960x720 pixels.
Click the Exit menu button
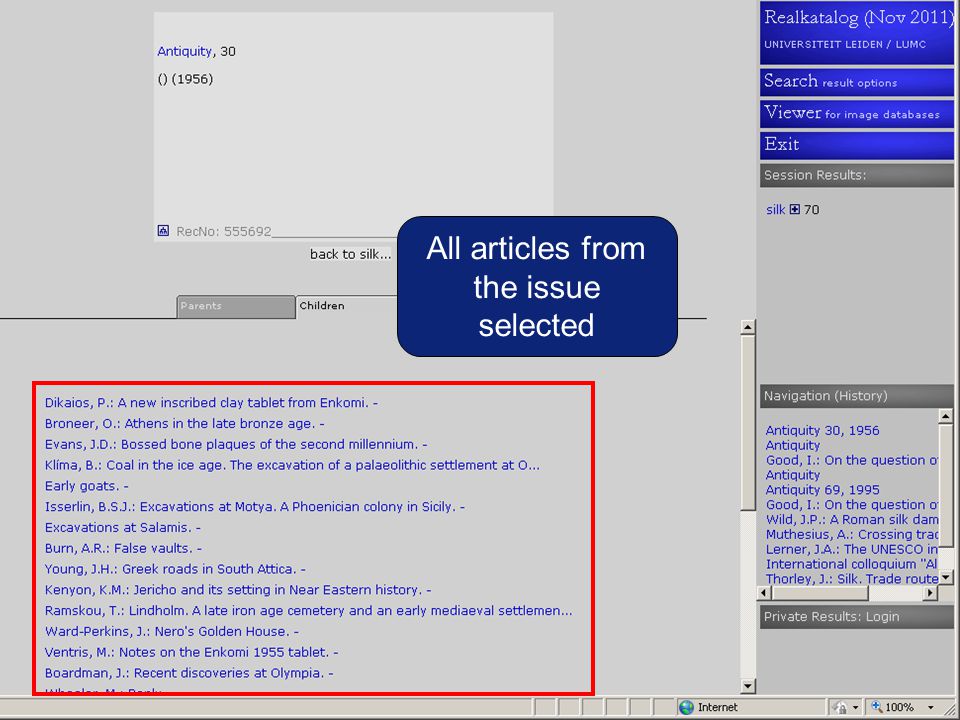[856, 145]
